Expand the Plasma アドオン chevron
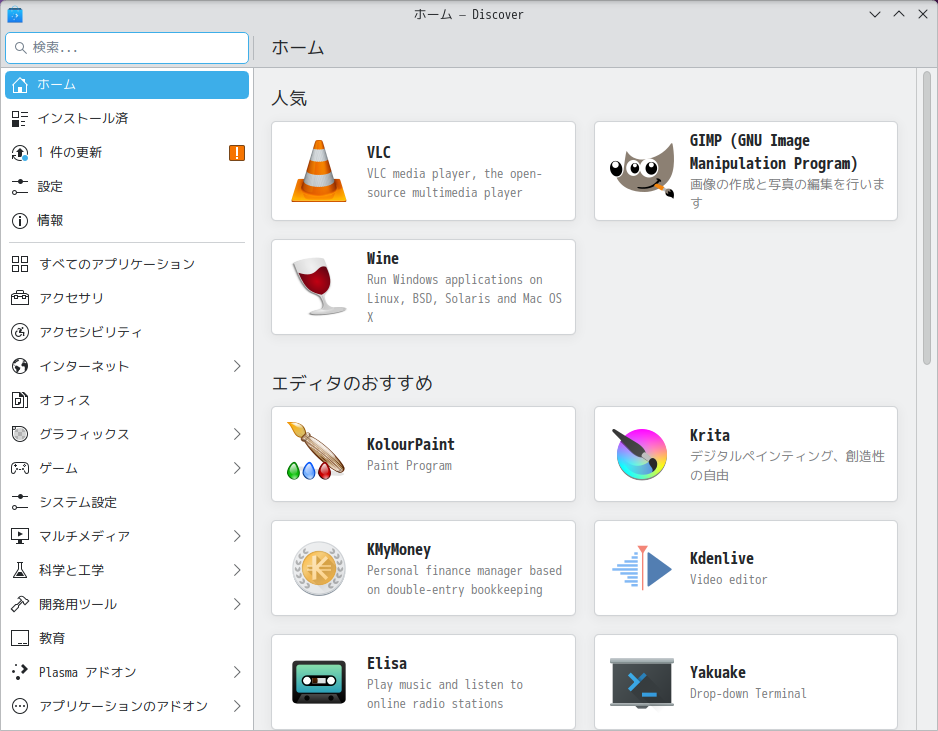This screenshot has width=938, height=731. point(237,672)
